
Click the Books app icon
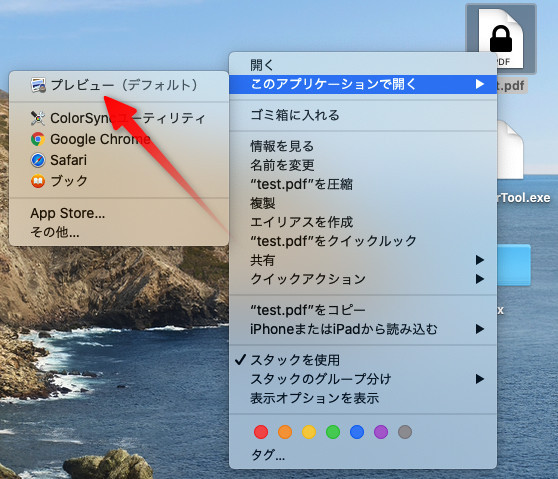(x=38, y=181)
